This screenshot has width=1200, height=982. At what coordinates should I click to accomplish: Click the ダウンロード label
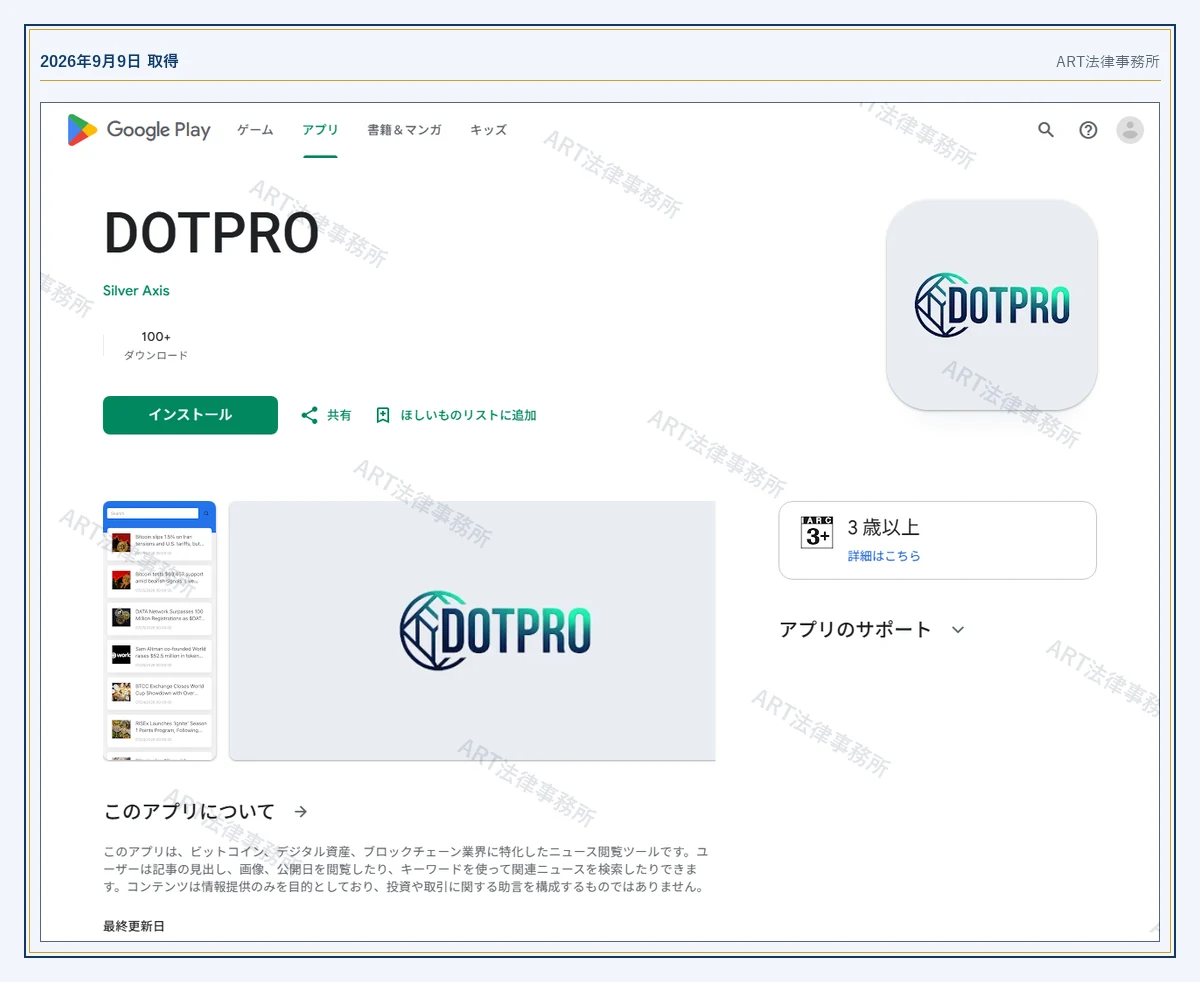click(156, 356)
